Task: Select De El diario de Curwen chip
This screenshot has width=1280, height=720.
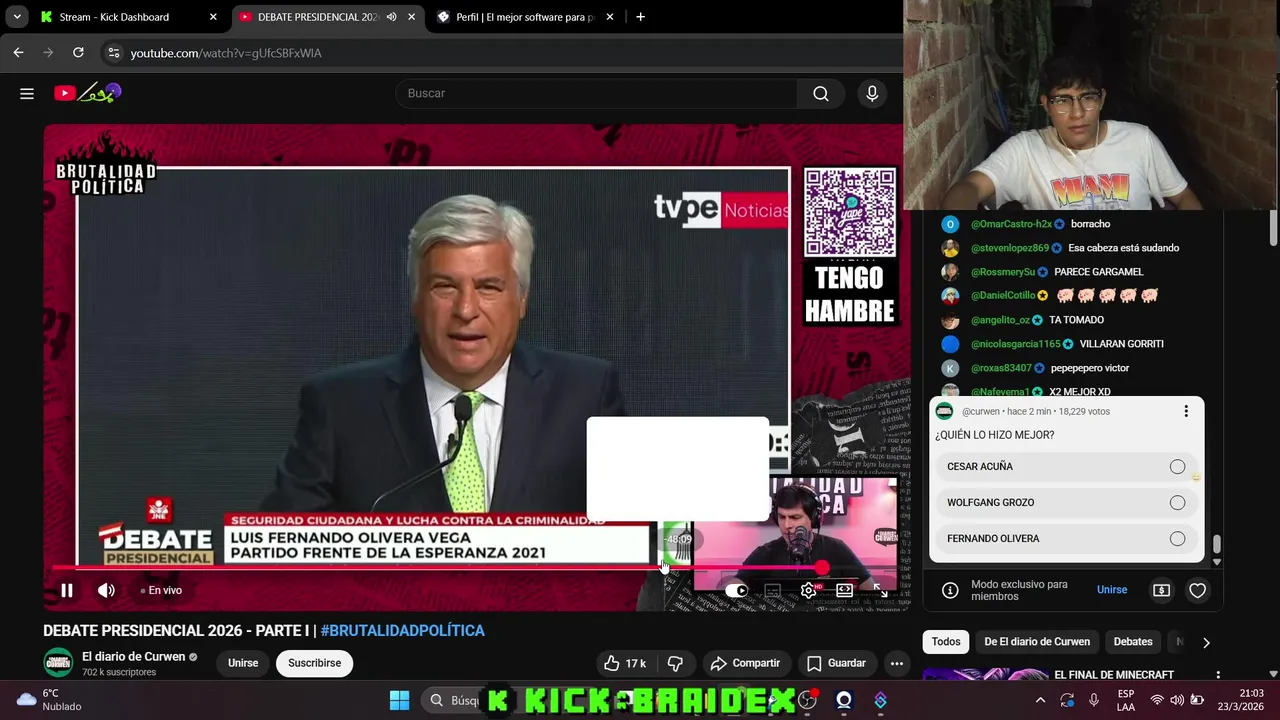Action: click(x=1037, y=642)
